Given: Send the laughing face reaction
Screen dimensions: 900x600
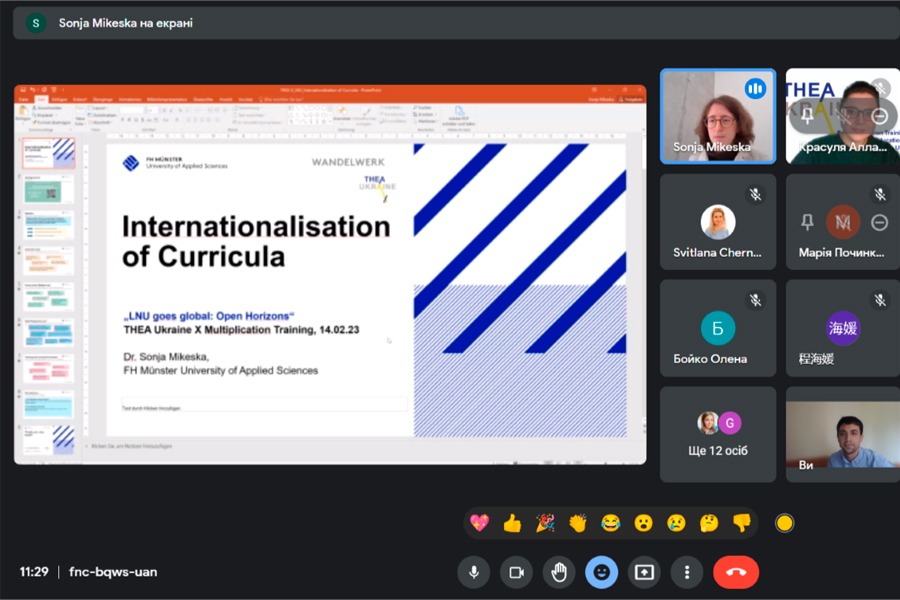Looking at the screenshot, I should [x=610, y=522].
